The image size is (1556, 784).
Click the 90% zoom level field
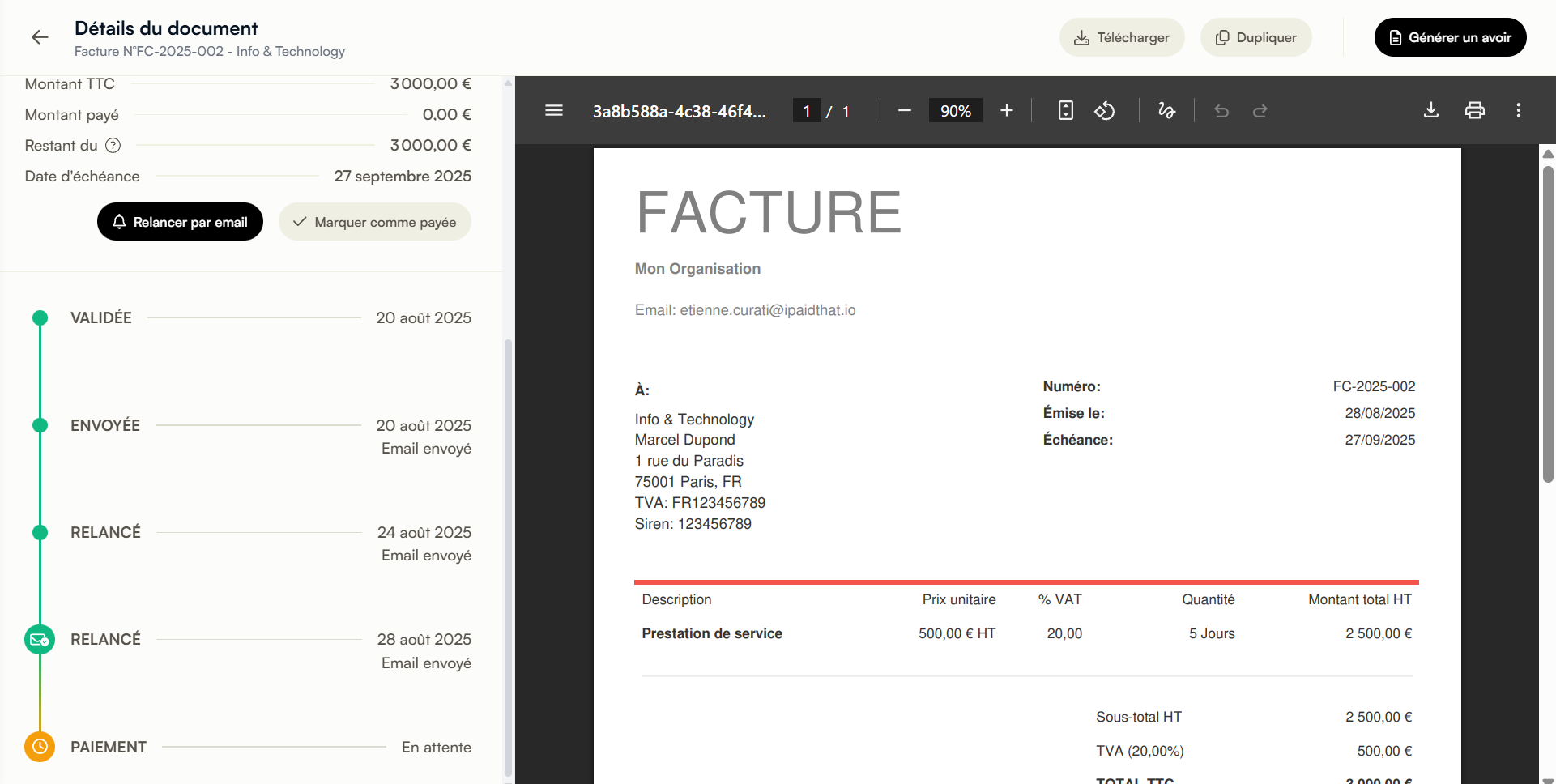[956, 111]
